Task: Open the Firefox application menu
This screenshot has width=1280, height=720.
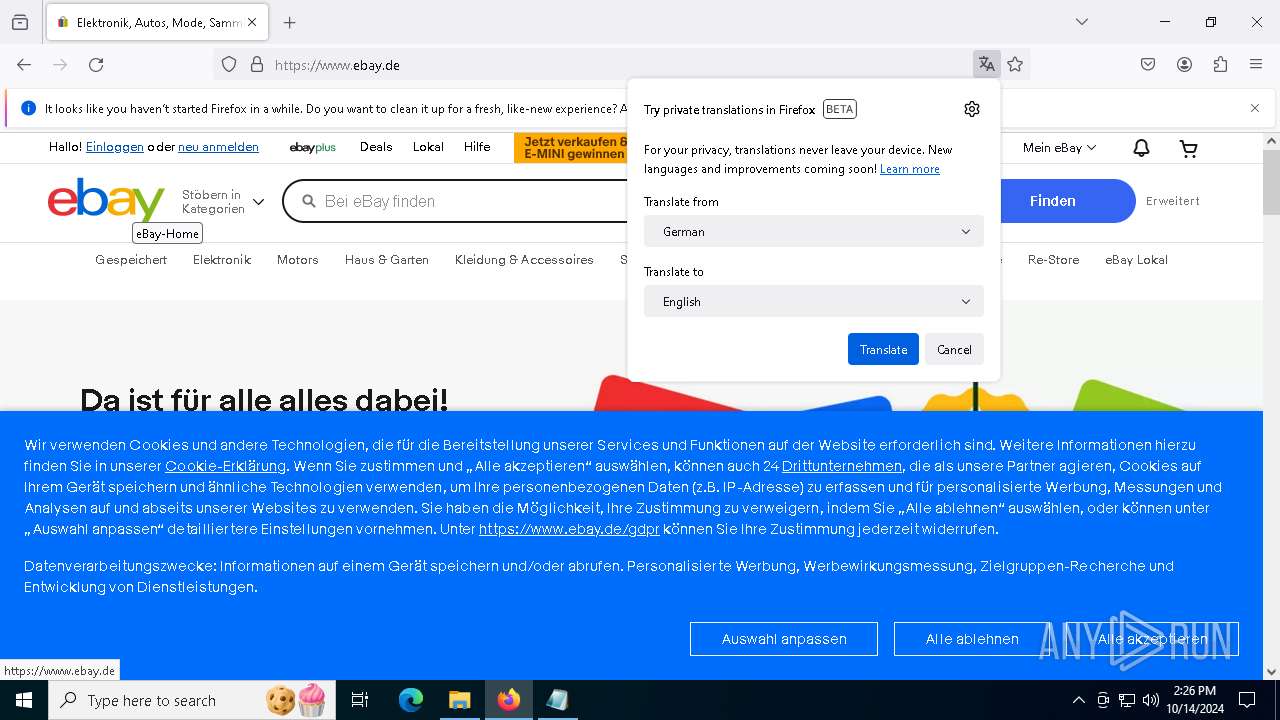Action: [x=1256, y=65]
